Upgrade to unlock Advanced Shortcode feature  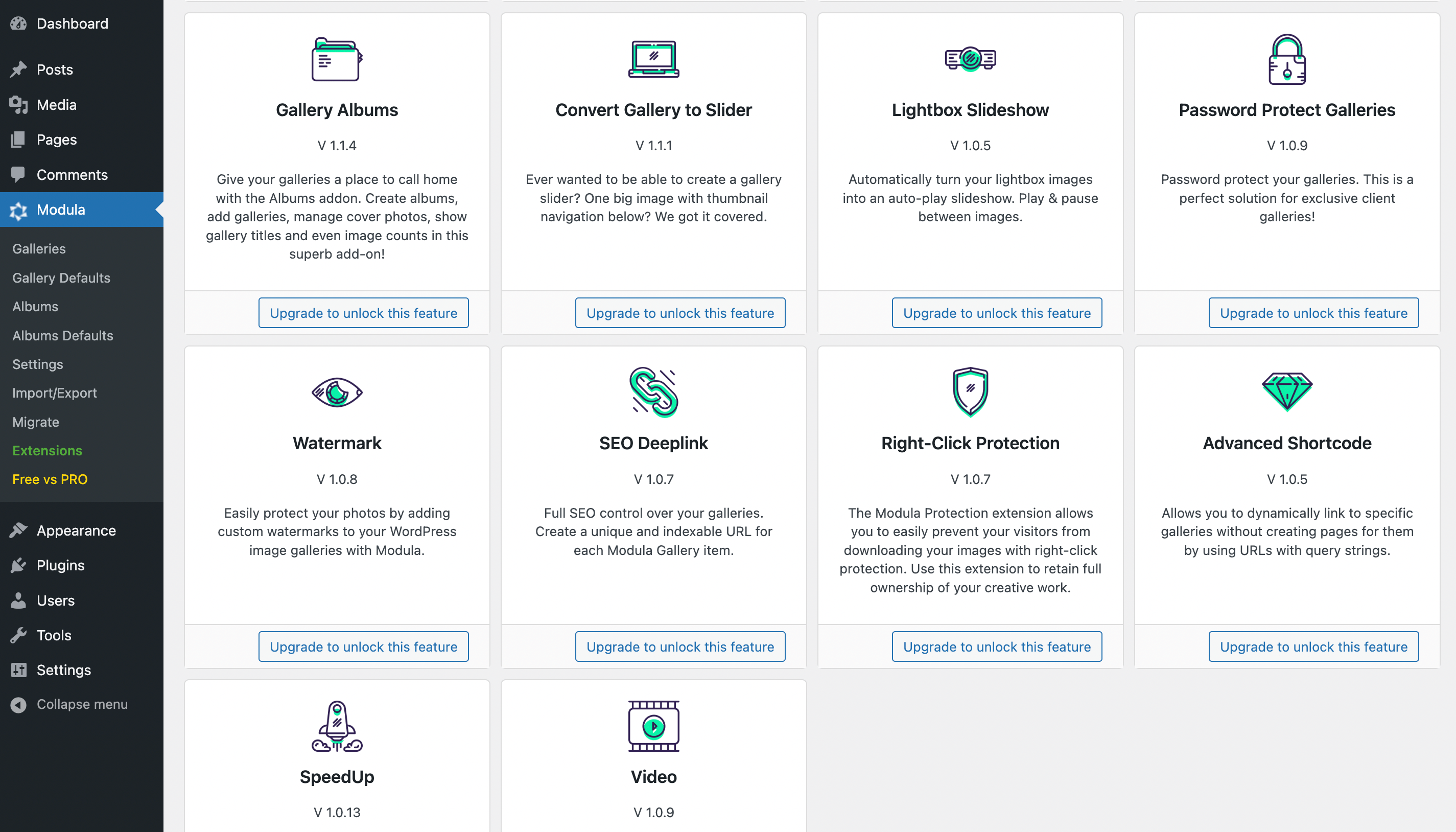click(x=1313, y=646)
